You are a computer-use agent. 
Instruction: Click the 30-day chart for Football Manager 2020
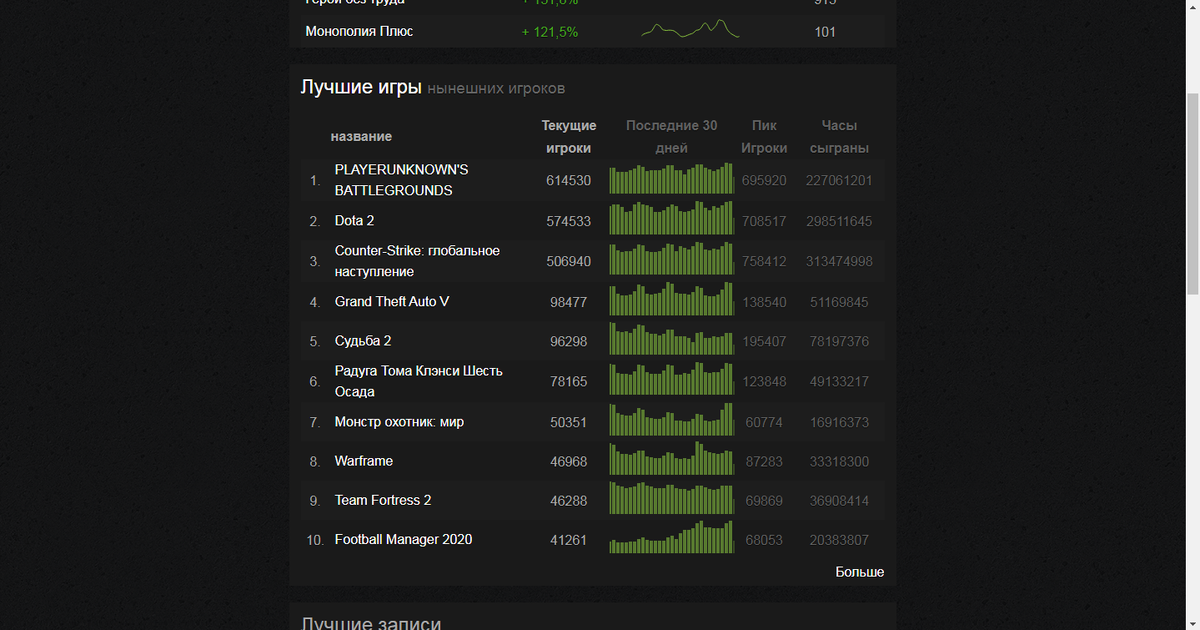point(671,537)
